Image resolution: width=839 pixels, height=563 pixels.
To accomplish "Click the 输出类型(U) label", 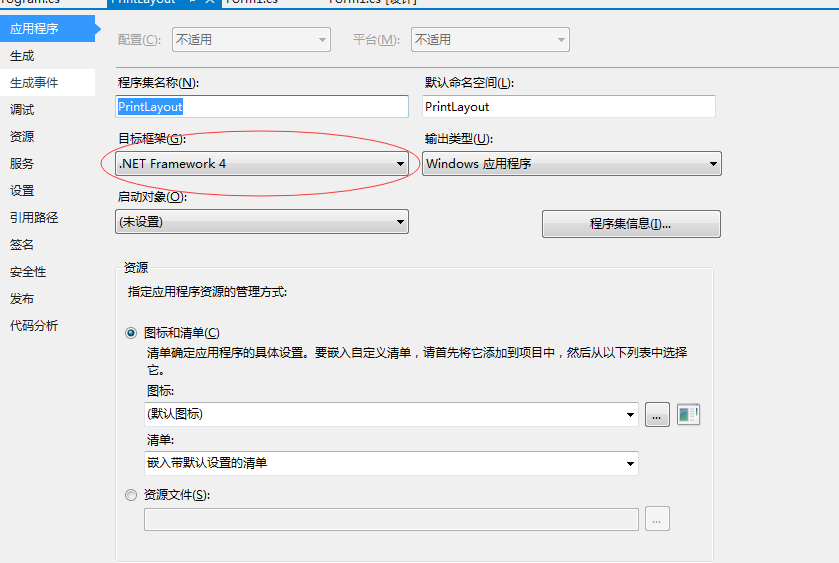I will [x=459, y=139].
